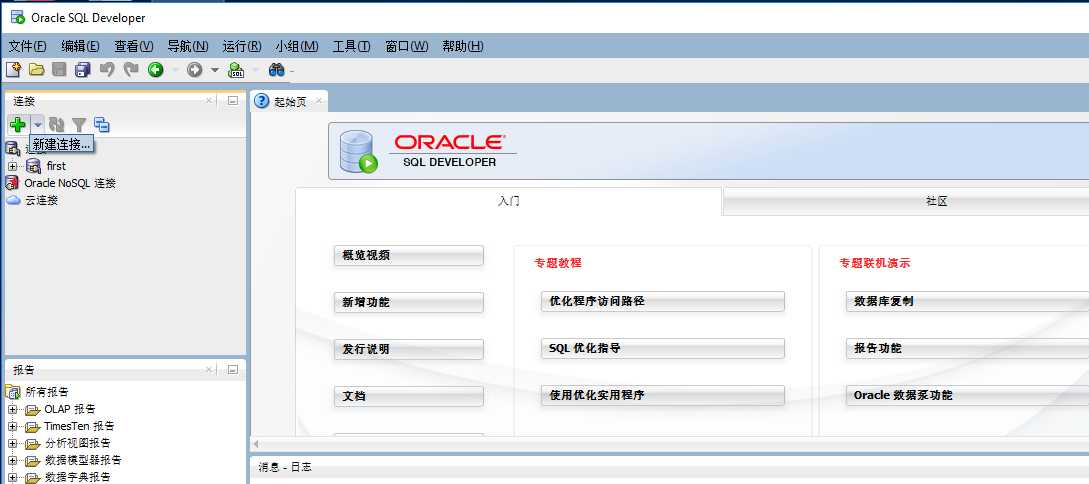Image resolution: width=1089 pixels, height=484 pixels.
Task: Click the Save All toolbar icon
Action: click(x=83, y=69)
